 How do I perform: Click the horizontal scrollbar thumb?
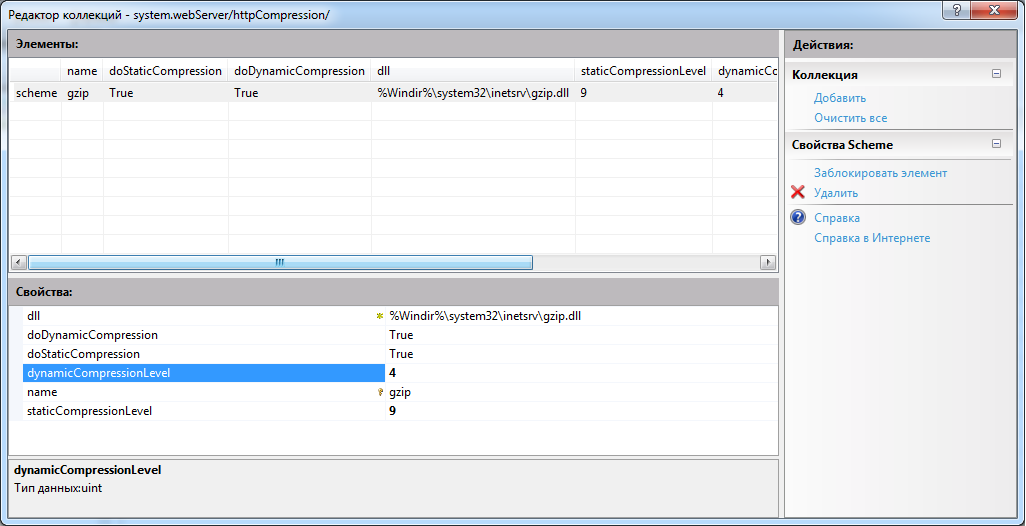(x=280, y=262)
